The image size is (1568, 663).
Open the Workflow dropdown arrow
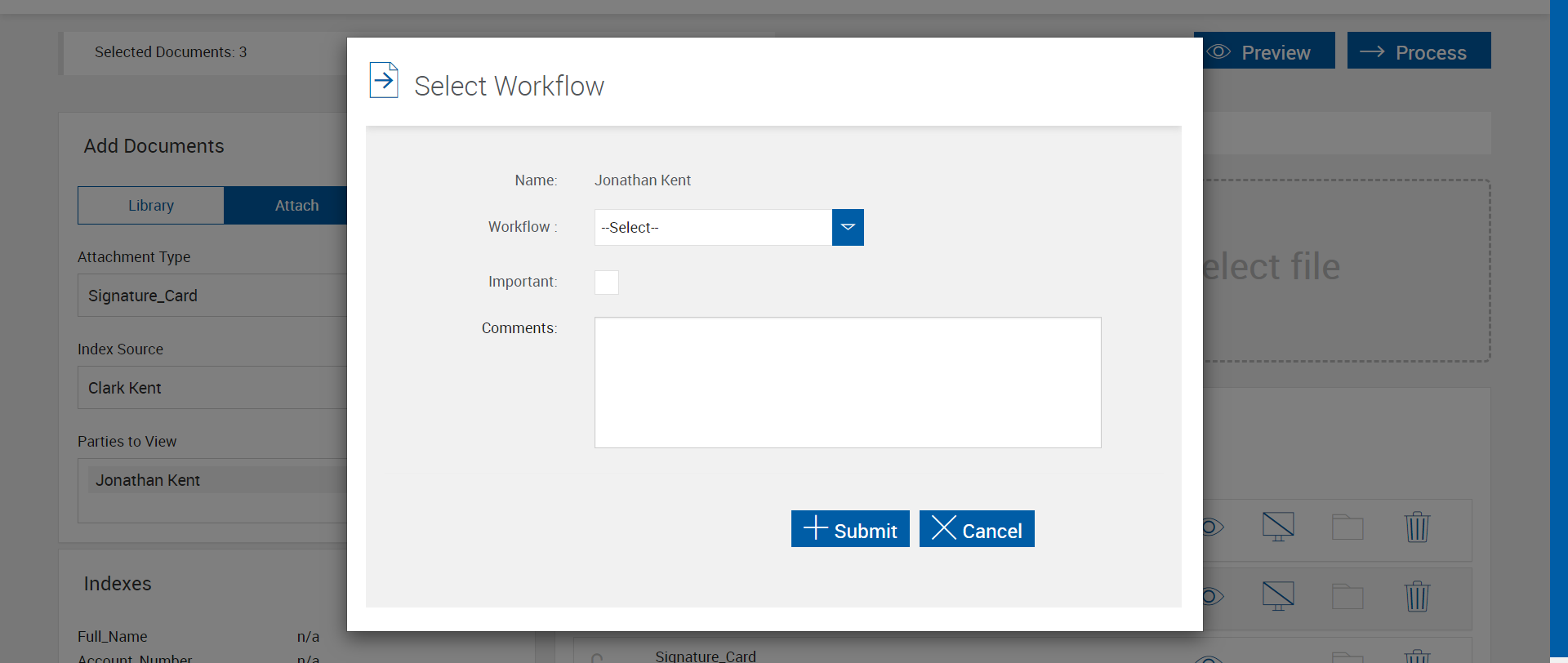click(848, 227)
